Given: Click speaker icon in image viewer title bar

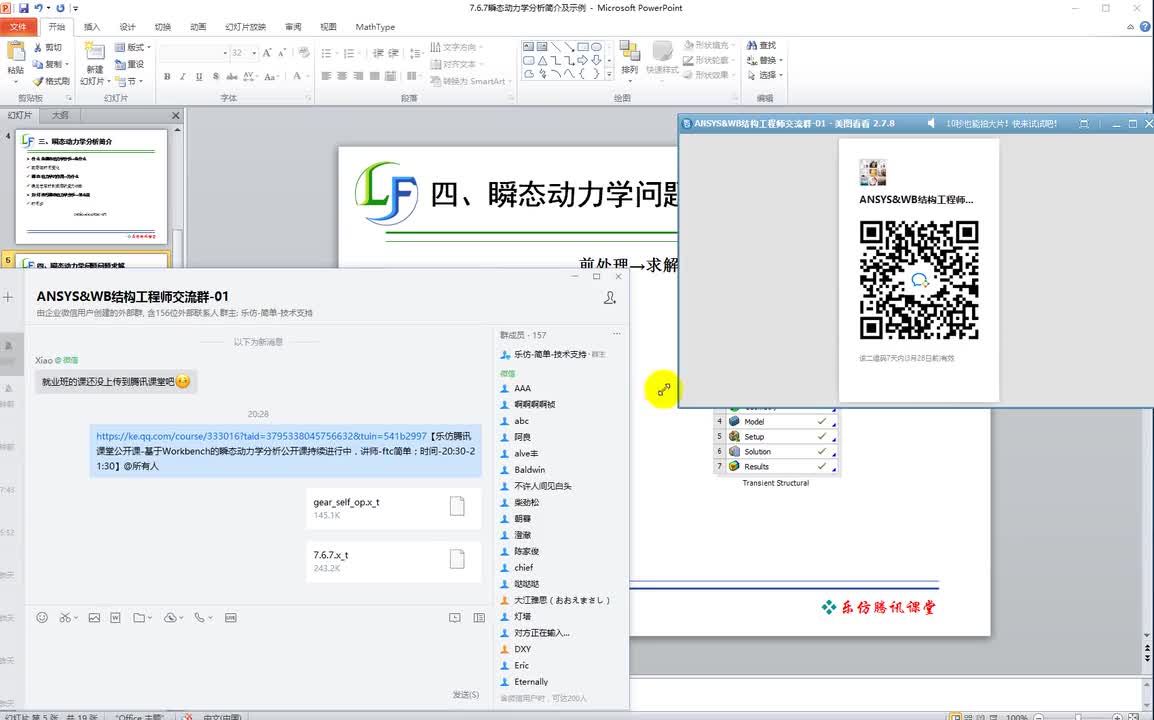Looking at the screenshot, I should click(931, 124).
